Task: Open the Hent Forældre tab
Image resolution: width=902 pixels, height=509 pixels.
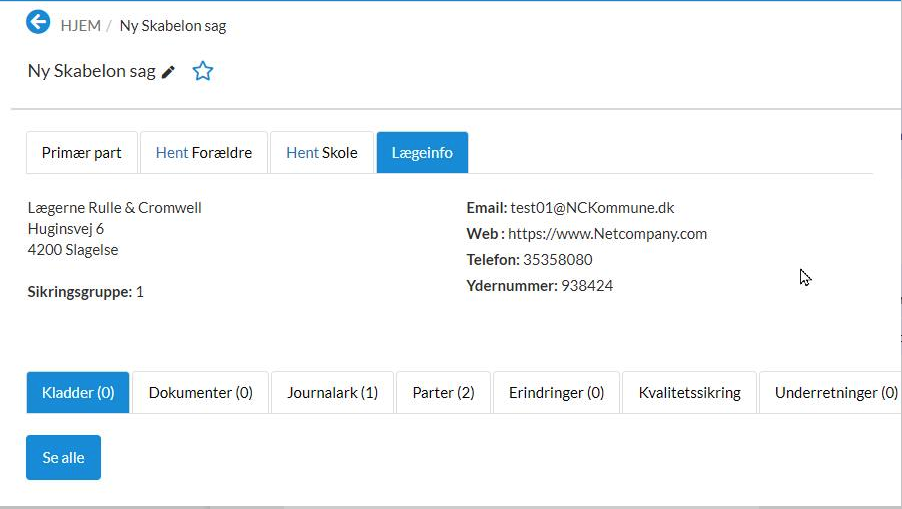Action: pyautogui.click(x=204, y=153)
